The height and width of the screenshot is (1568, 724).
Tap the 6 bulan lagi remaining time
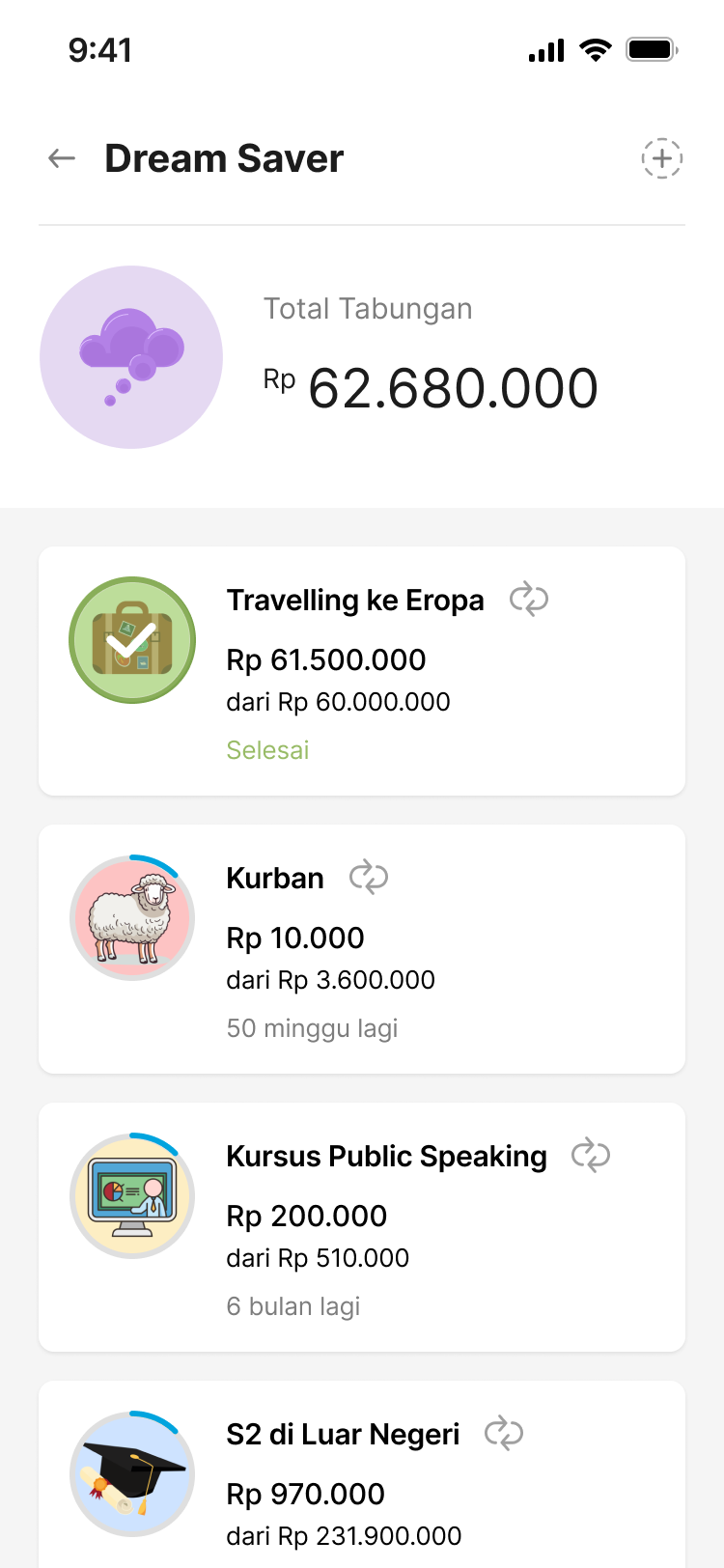click(x=292, y=1306)
